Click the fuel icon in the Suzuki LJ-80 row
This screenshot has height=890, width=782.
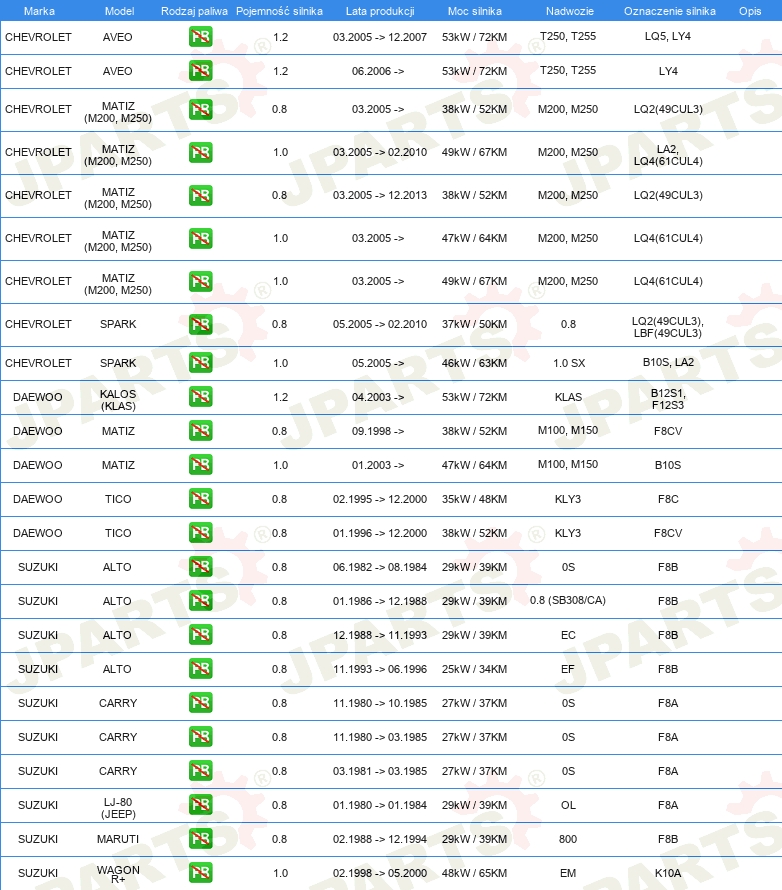coord(200,805)
